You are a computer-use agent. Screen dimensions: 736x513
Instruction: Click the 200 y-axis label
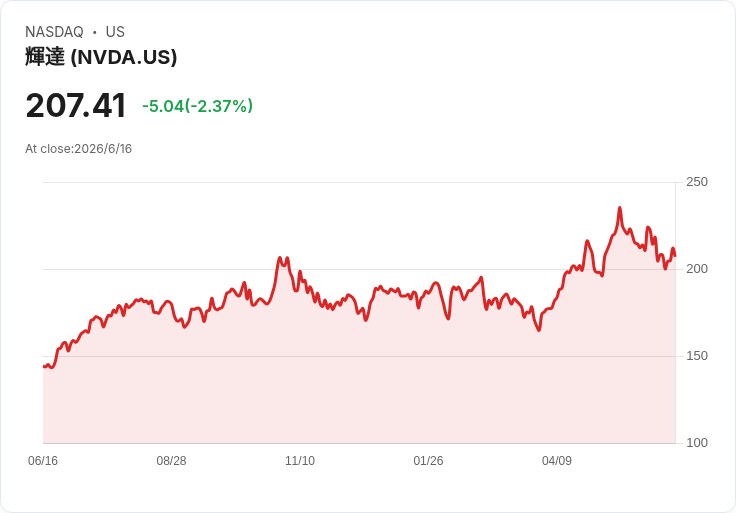click(x=697, y=268)
